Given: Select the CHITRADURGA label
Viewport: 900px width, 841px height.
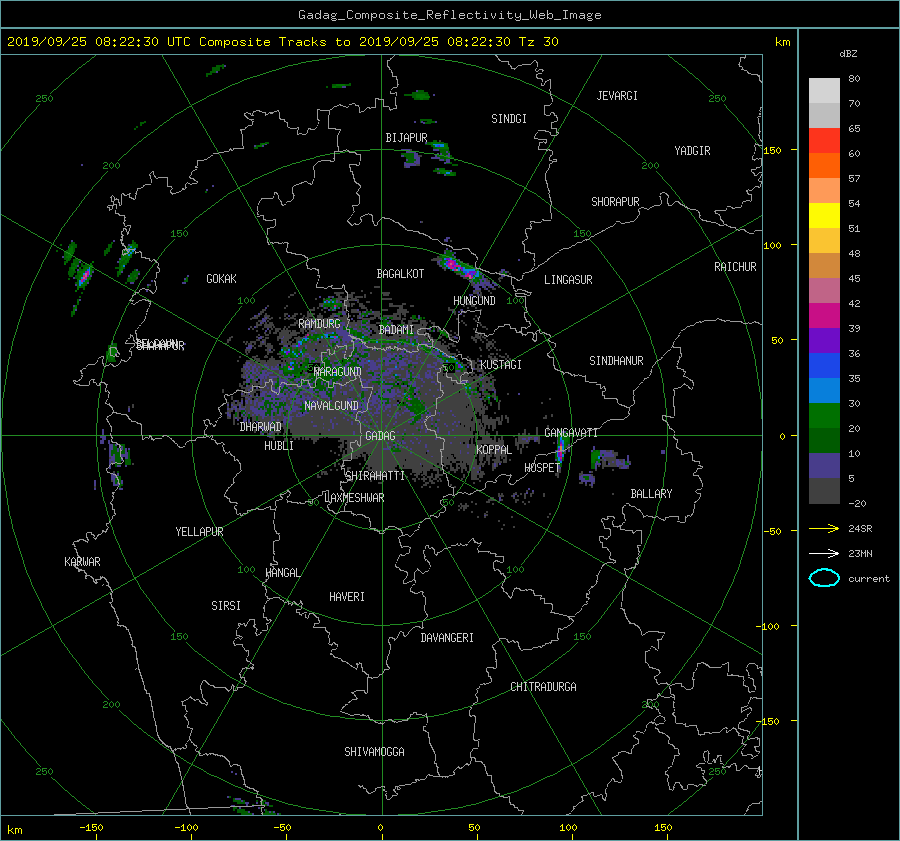Looking at the screenshot, I should pos(543,687).
